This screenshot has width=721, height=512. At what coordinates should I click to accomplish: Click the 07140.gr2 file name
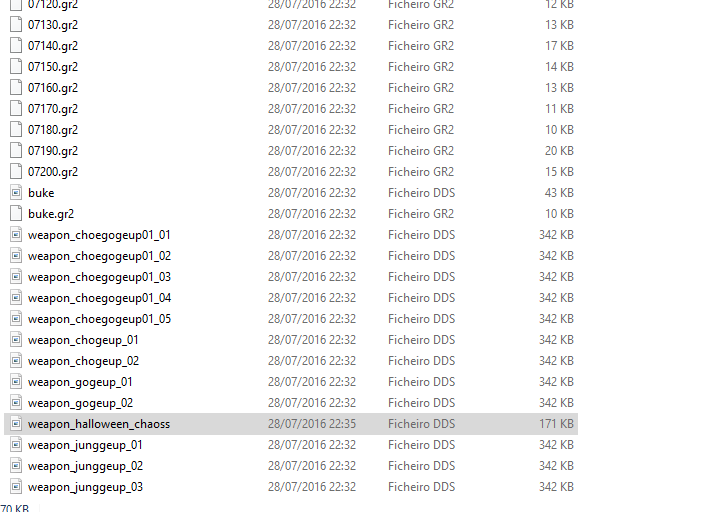click(x=53, y=46)
